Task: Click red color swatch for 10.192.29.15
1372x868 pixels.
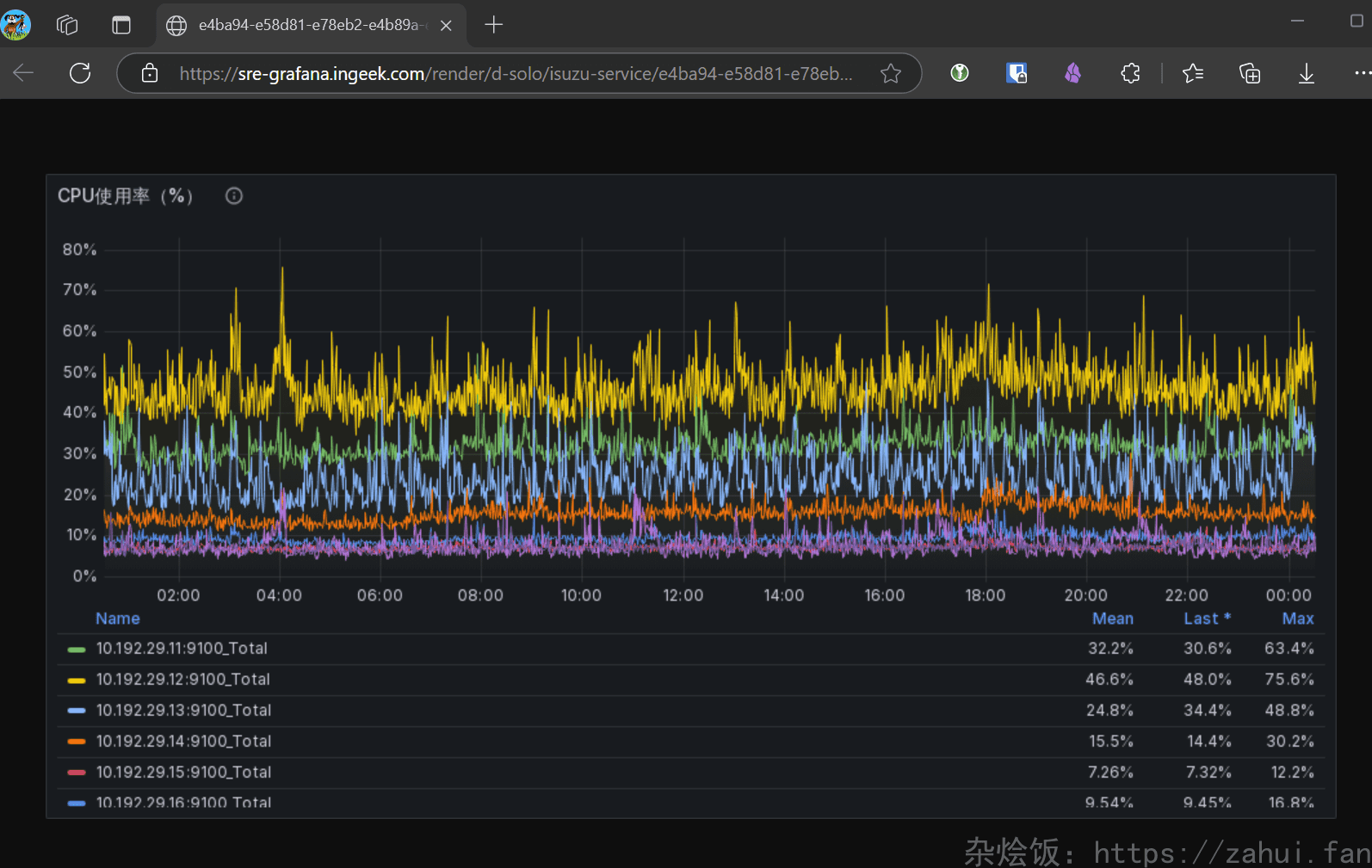Action: point(77,773)
